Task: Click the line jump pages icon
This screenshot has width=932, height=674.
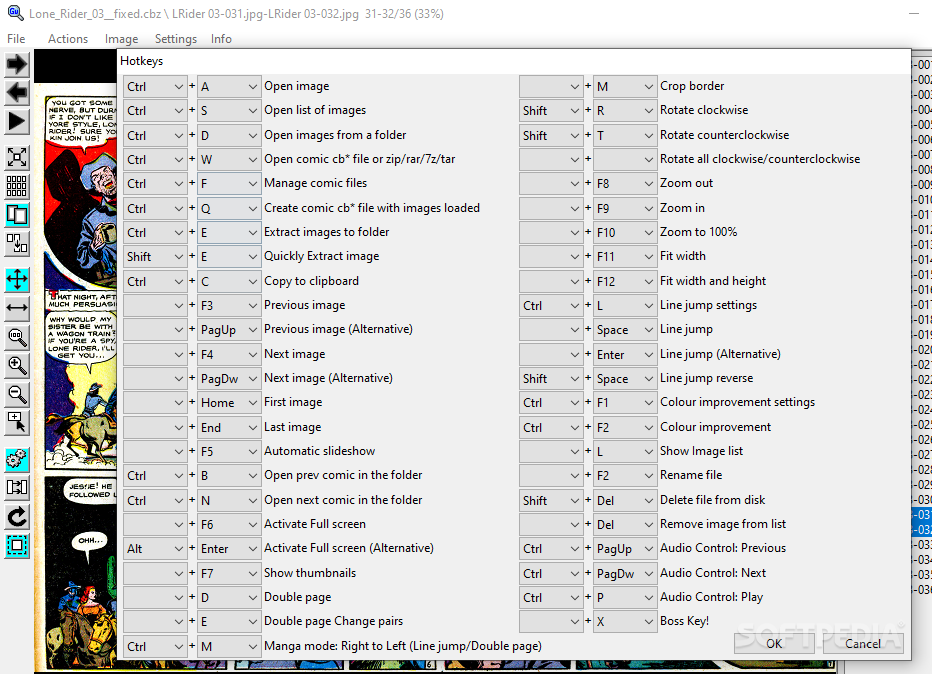Action: point(17,488)
